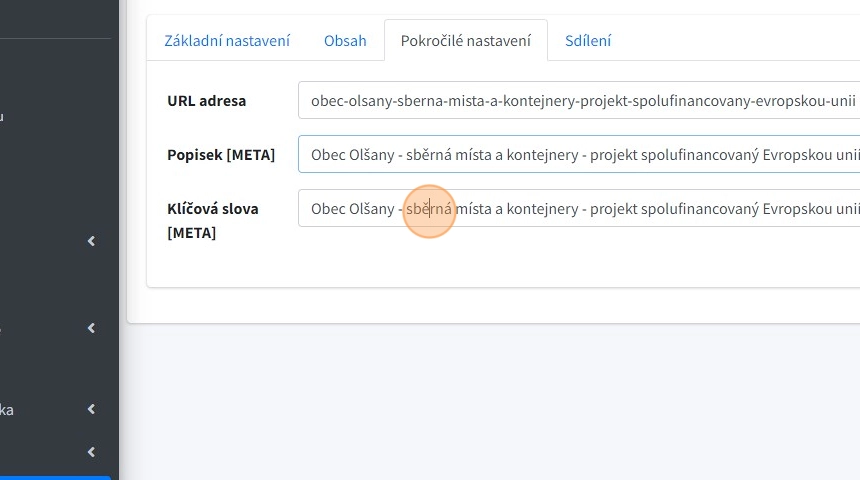The image size is (860, 480).
Task: Expand the topmost sidebar chevron arrow
Action: (x=92, y=241)
